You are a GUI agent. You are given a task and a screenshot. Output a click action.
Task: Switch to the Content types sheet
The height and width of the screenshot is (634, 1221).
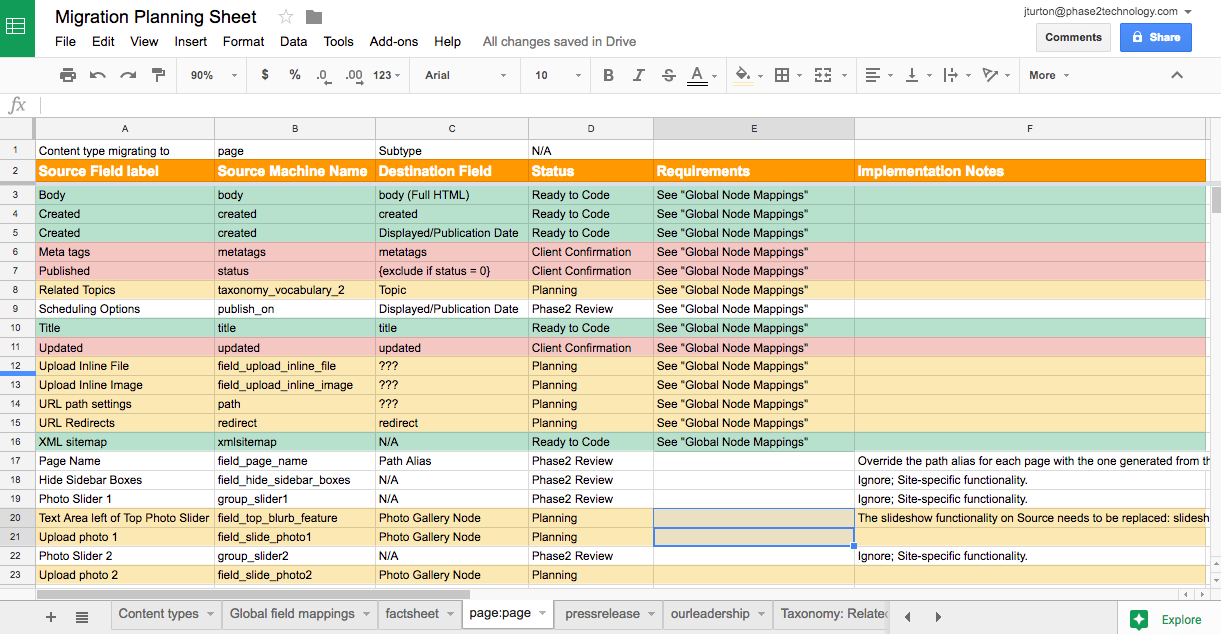coord(158,614)
